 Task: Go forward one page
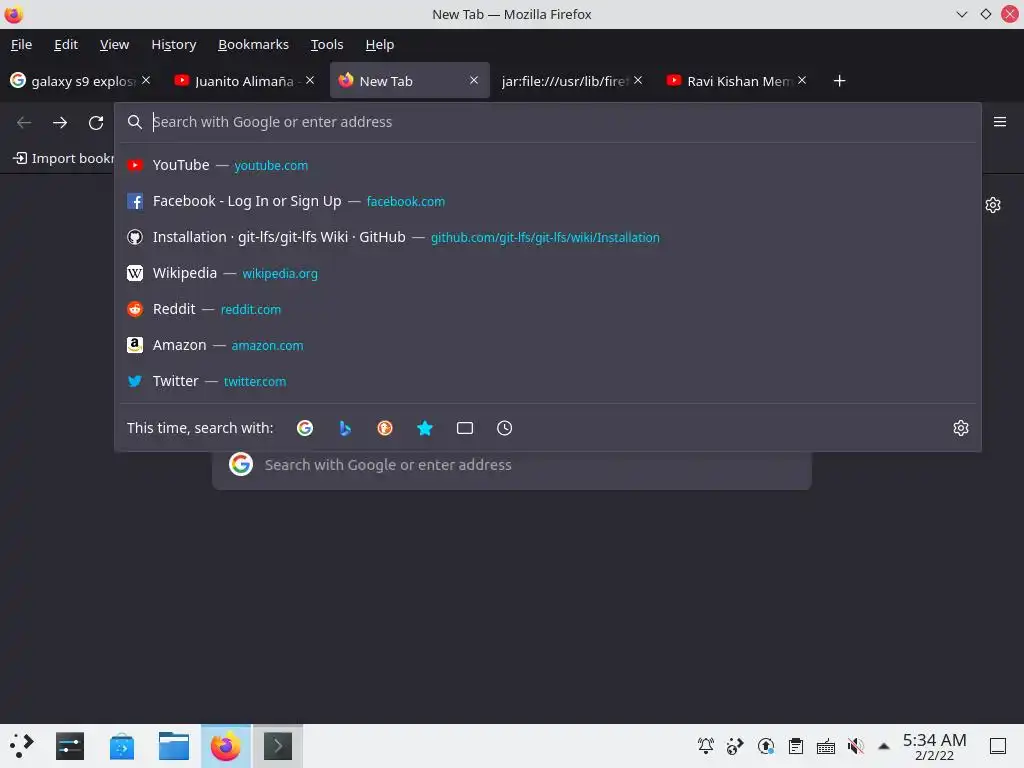60,122
